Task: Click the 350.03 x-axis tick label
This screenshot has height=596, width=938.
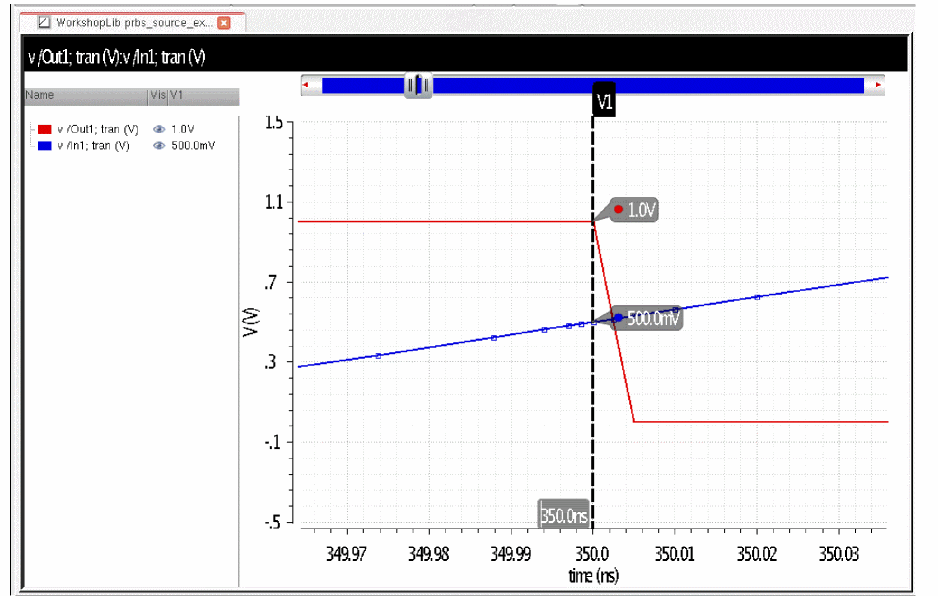Action: pos(839,554)
